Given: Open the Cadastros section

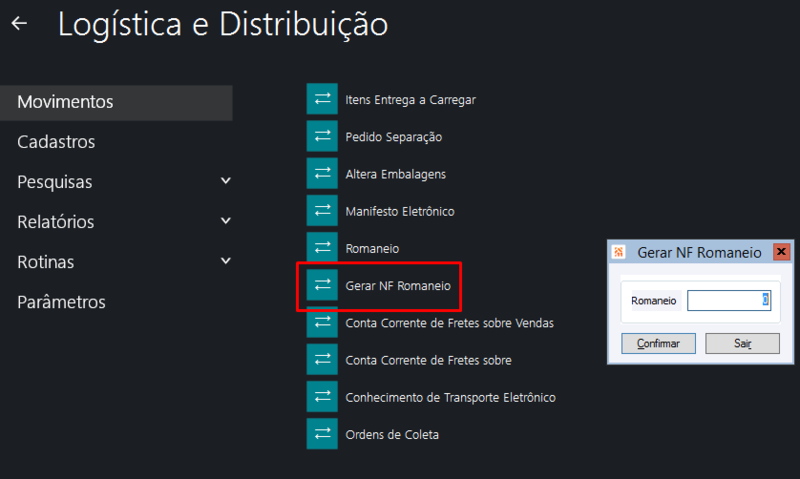Looking at the screenshot, I should pyautogui.click(x=56, y=142).
